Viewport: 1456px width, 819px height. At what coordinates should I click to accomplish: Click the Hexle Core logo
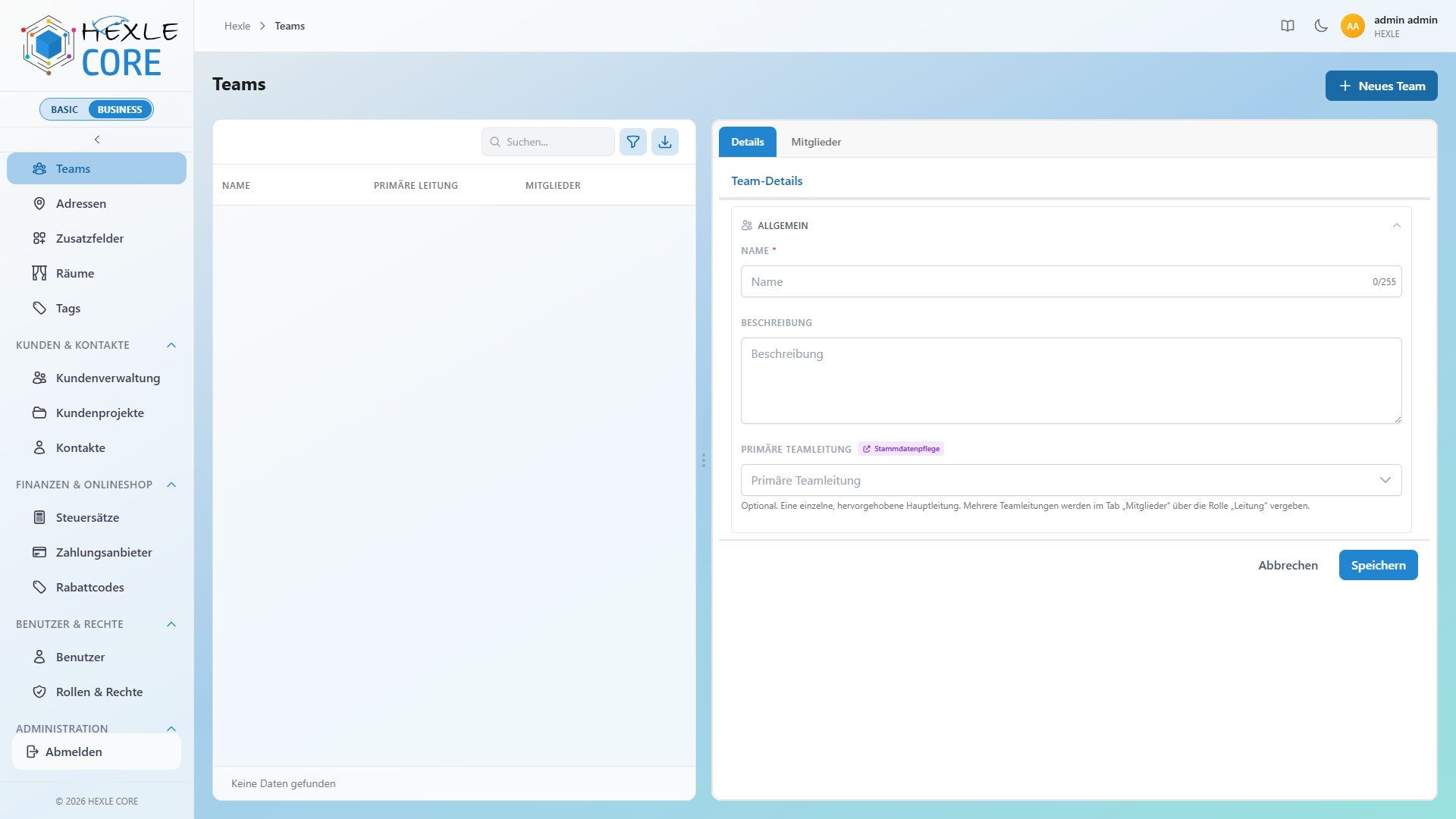(x=99, y=45)
